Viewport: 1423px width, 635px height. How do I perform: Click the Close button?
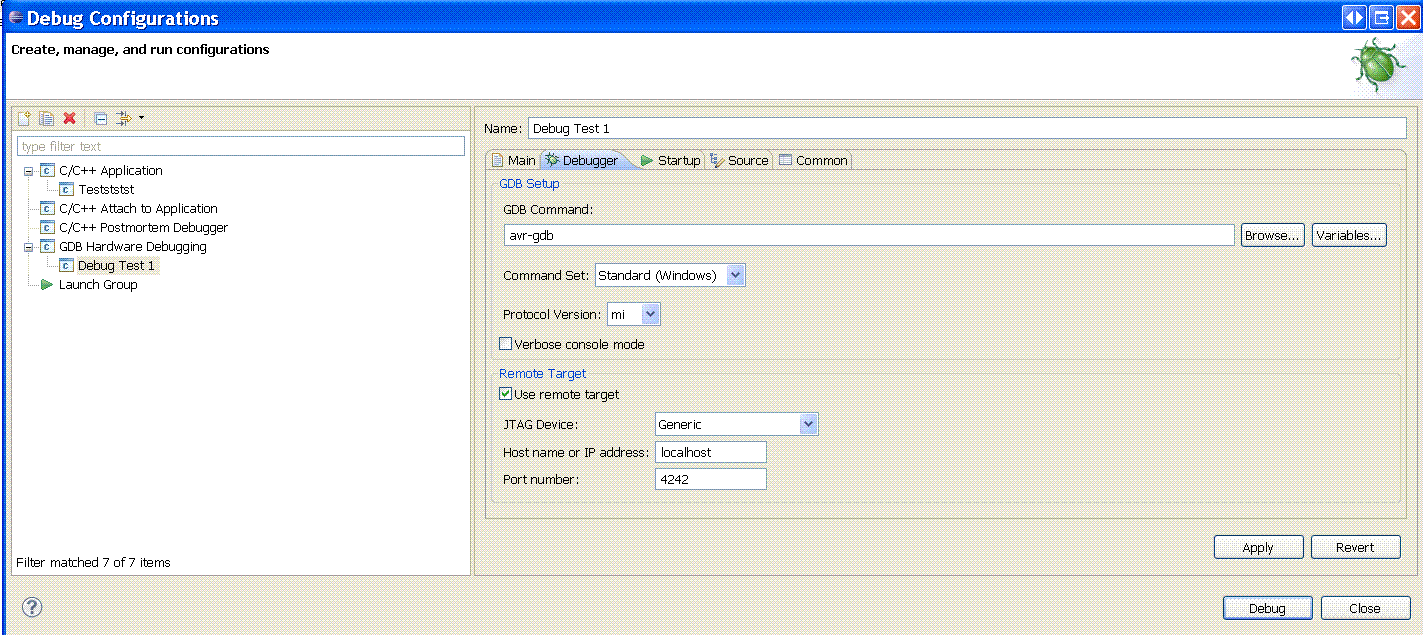coord(1365,608)
